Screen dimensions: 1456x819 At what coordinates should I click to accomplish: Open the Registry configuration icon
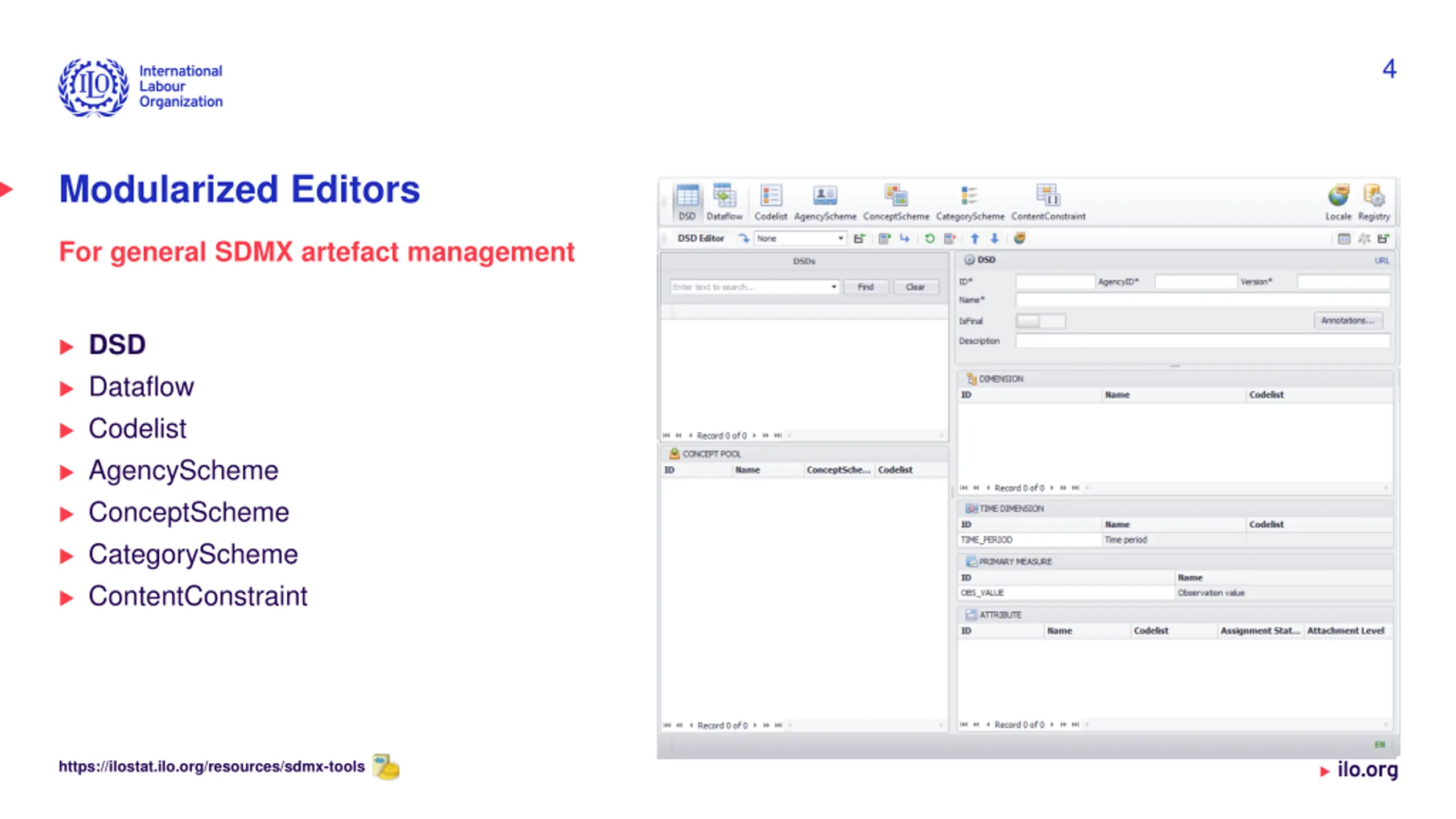(1374, 202)
